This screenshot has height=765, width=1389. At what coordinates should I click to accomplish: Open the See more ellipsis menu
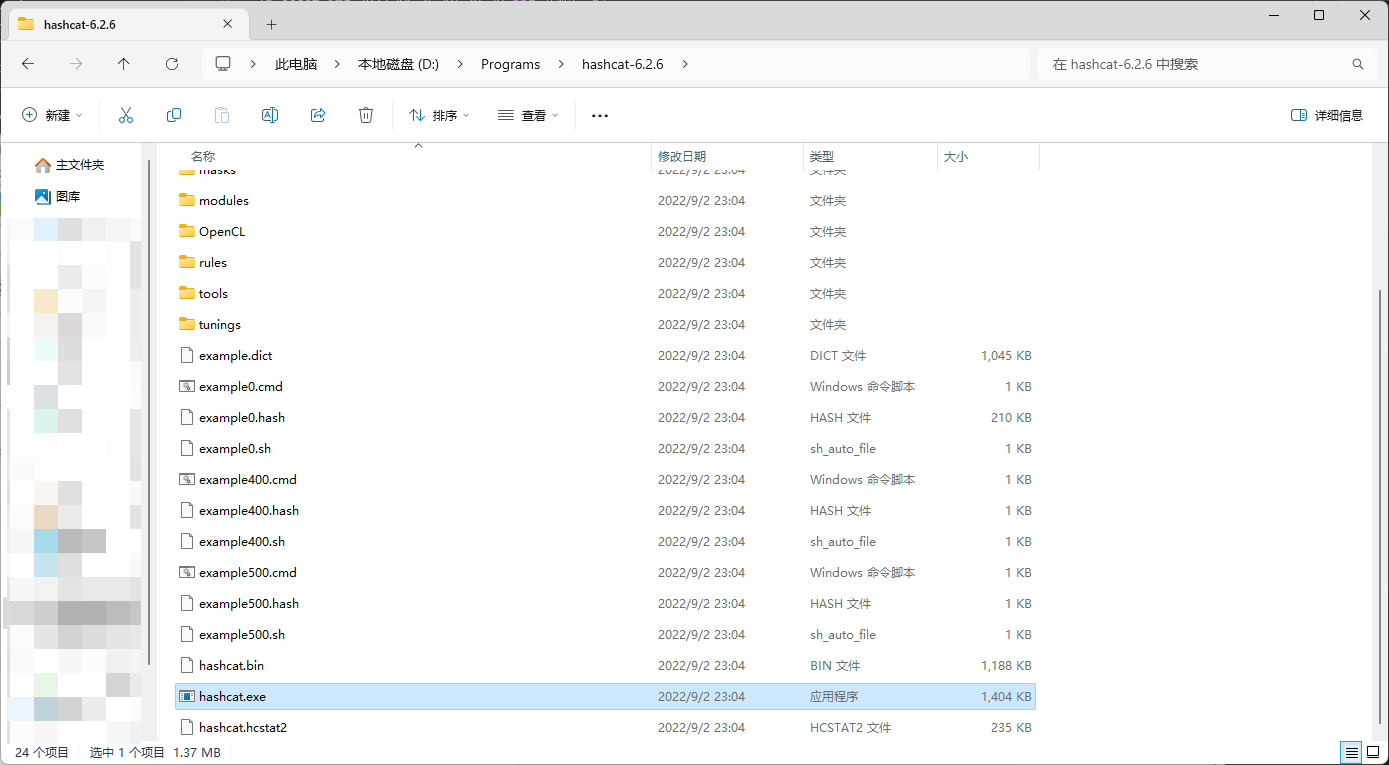[x=600, y=115]
